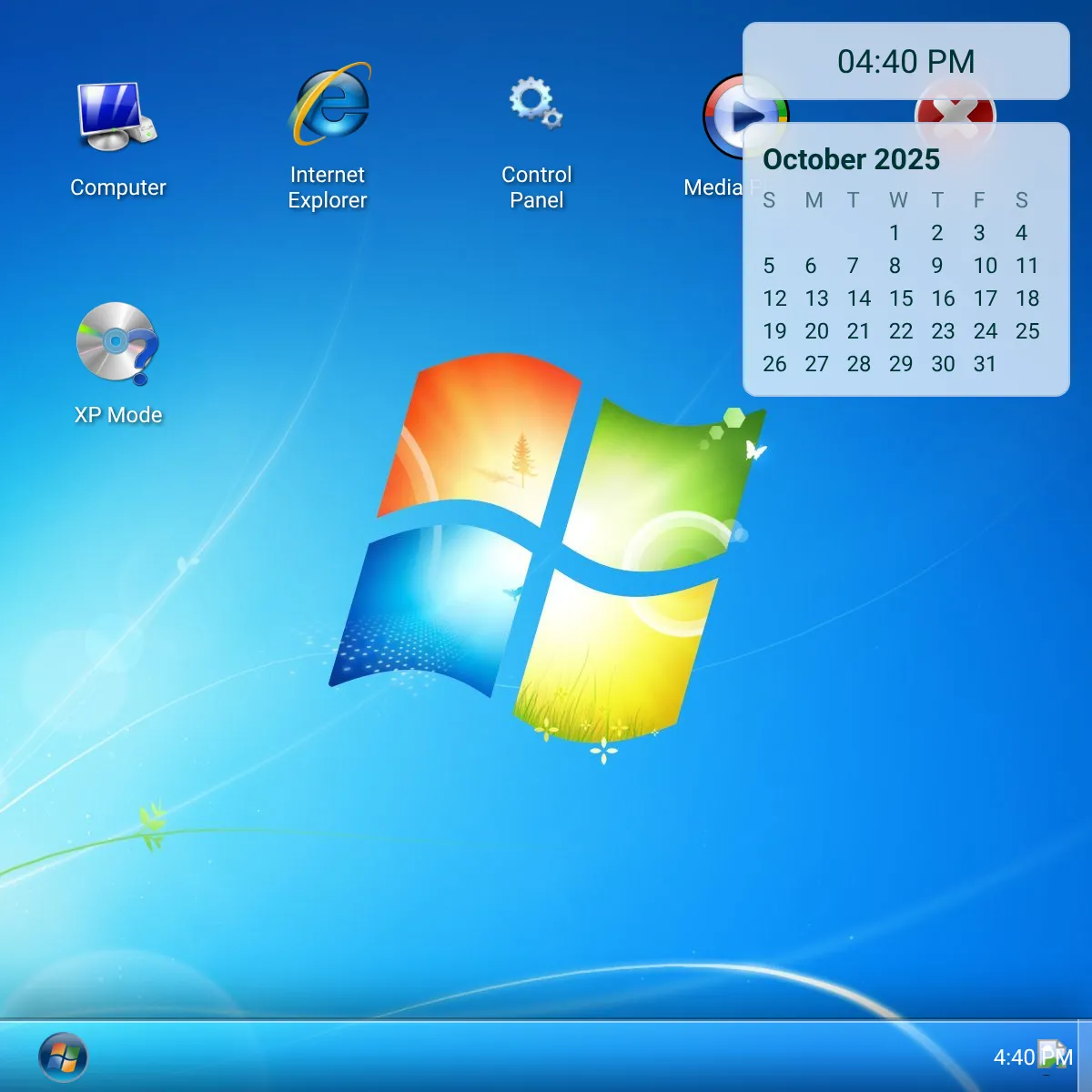Open the Windows Start menu orb
The width and height of the screenshot is (1092, 1092).
pyautogui.click(x=63, y=1057)
